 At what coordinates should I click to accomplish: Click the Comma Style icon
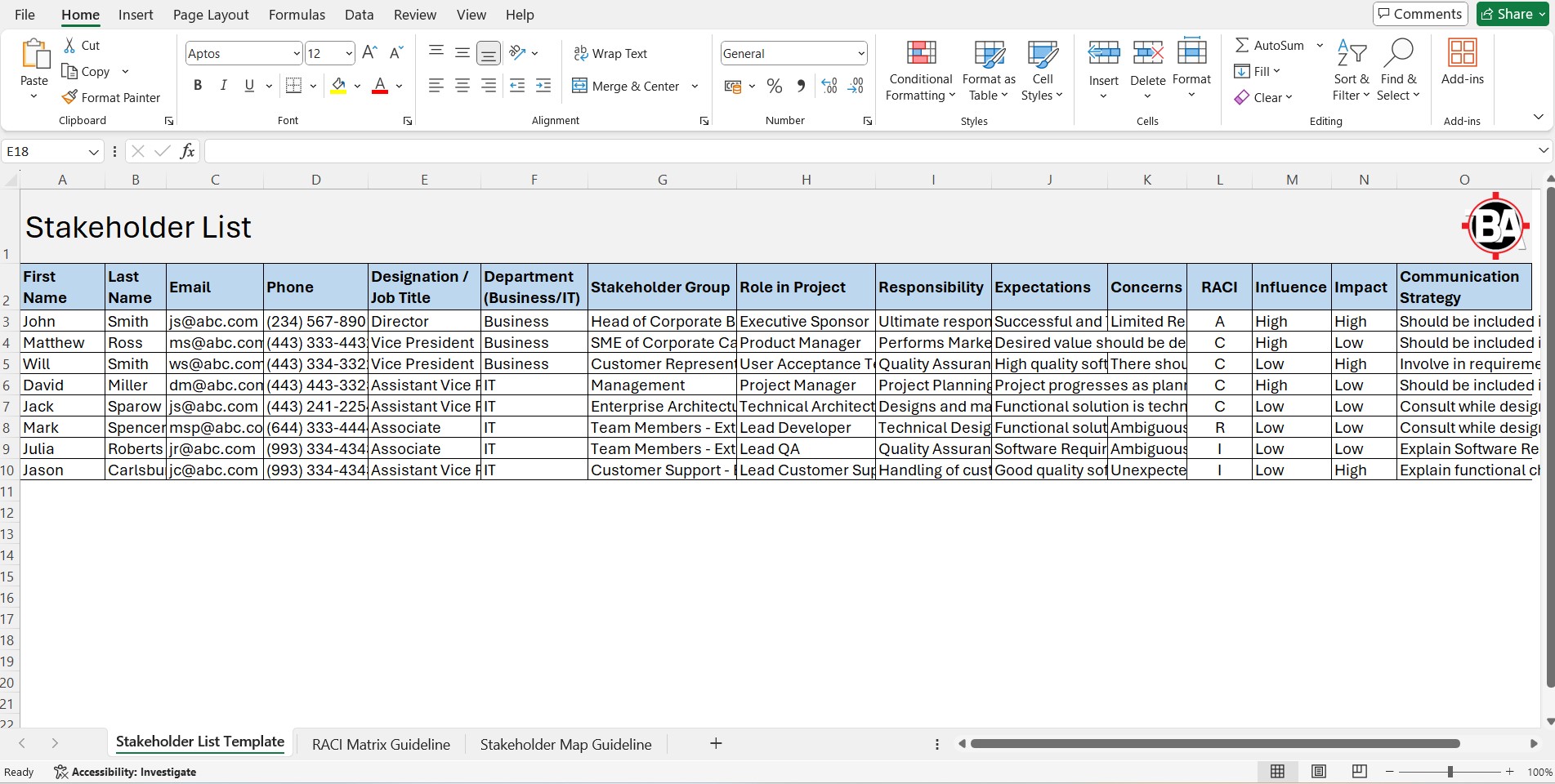801,86
